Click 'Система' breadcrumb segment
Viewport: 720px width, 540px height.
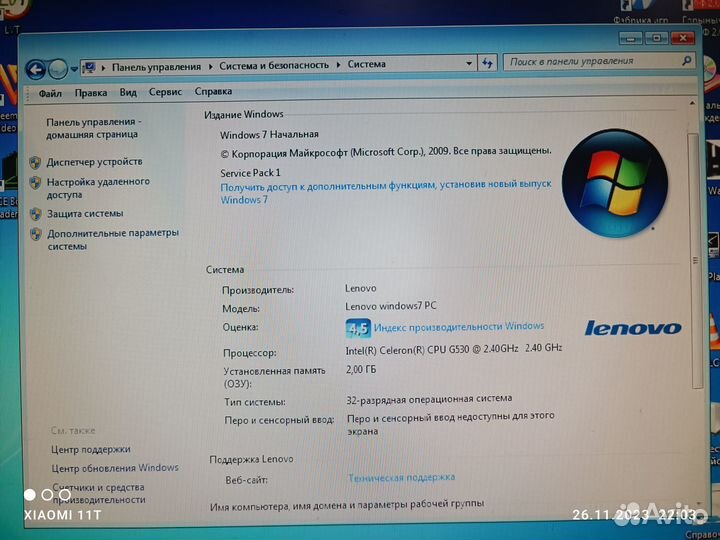366,64
